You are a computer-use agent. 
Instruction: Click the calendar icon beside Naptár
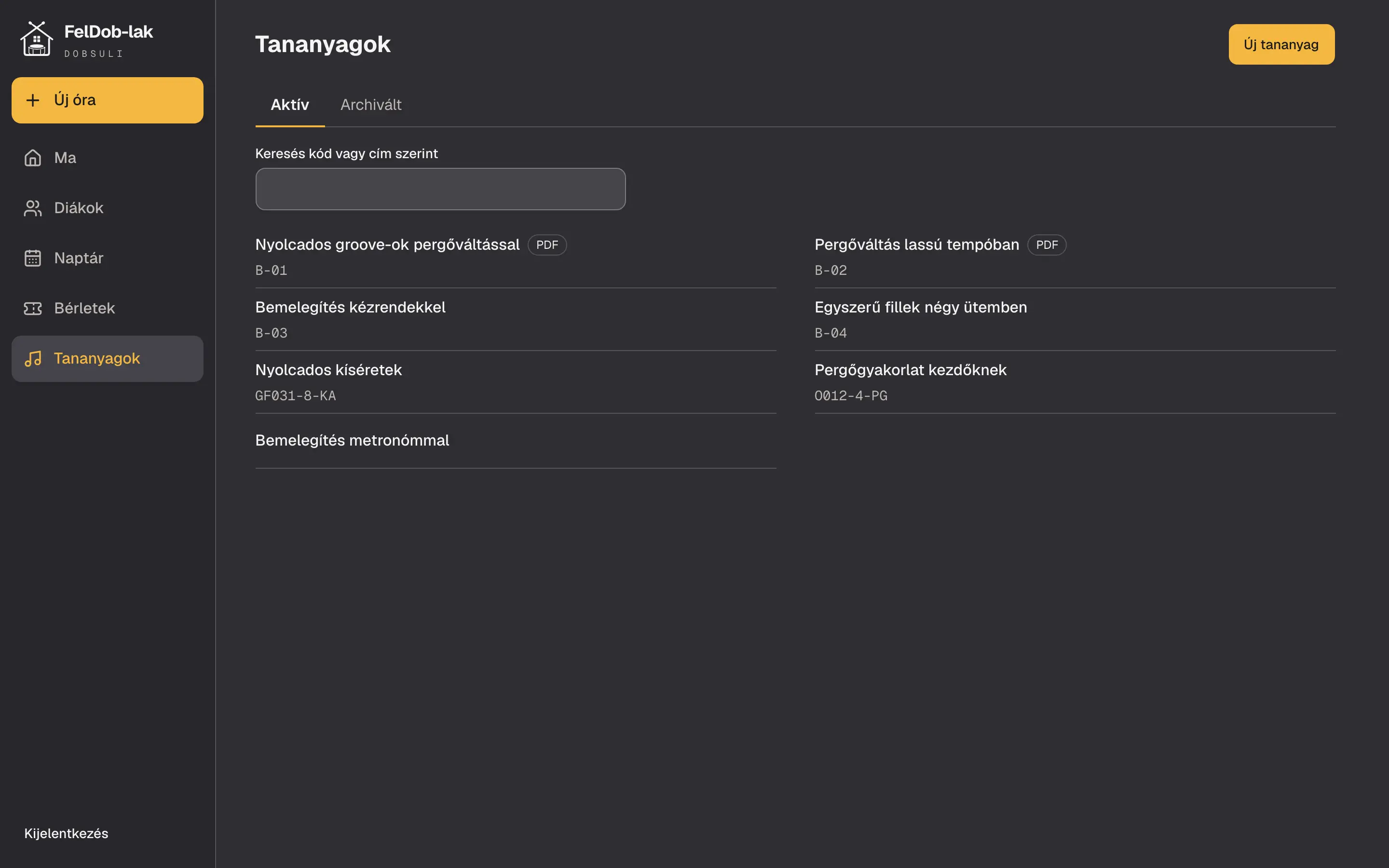point(33,258)
